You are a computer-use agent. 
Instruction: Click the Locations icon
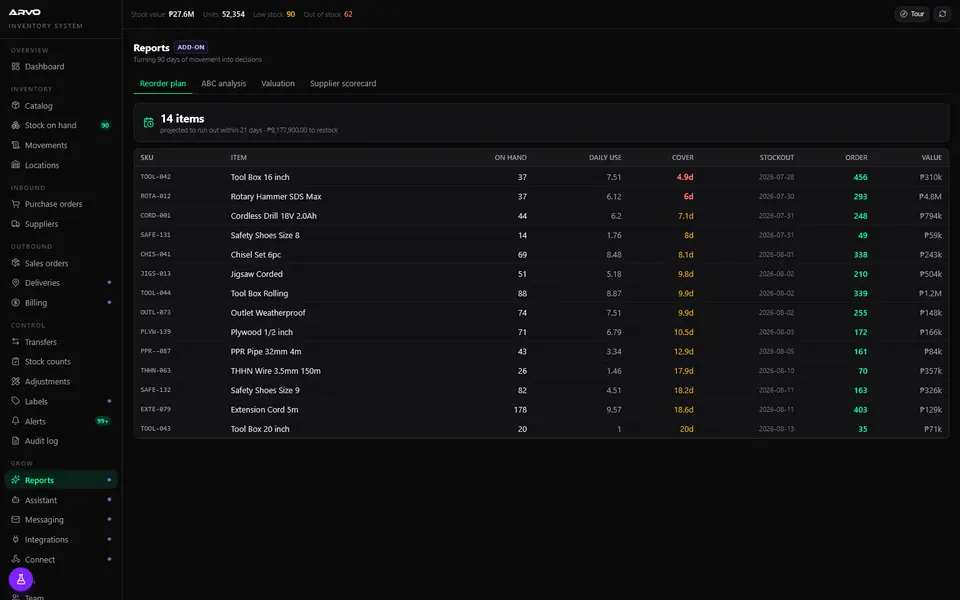pyautogui.click(x=15, y=165)
